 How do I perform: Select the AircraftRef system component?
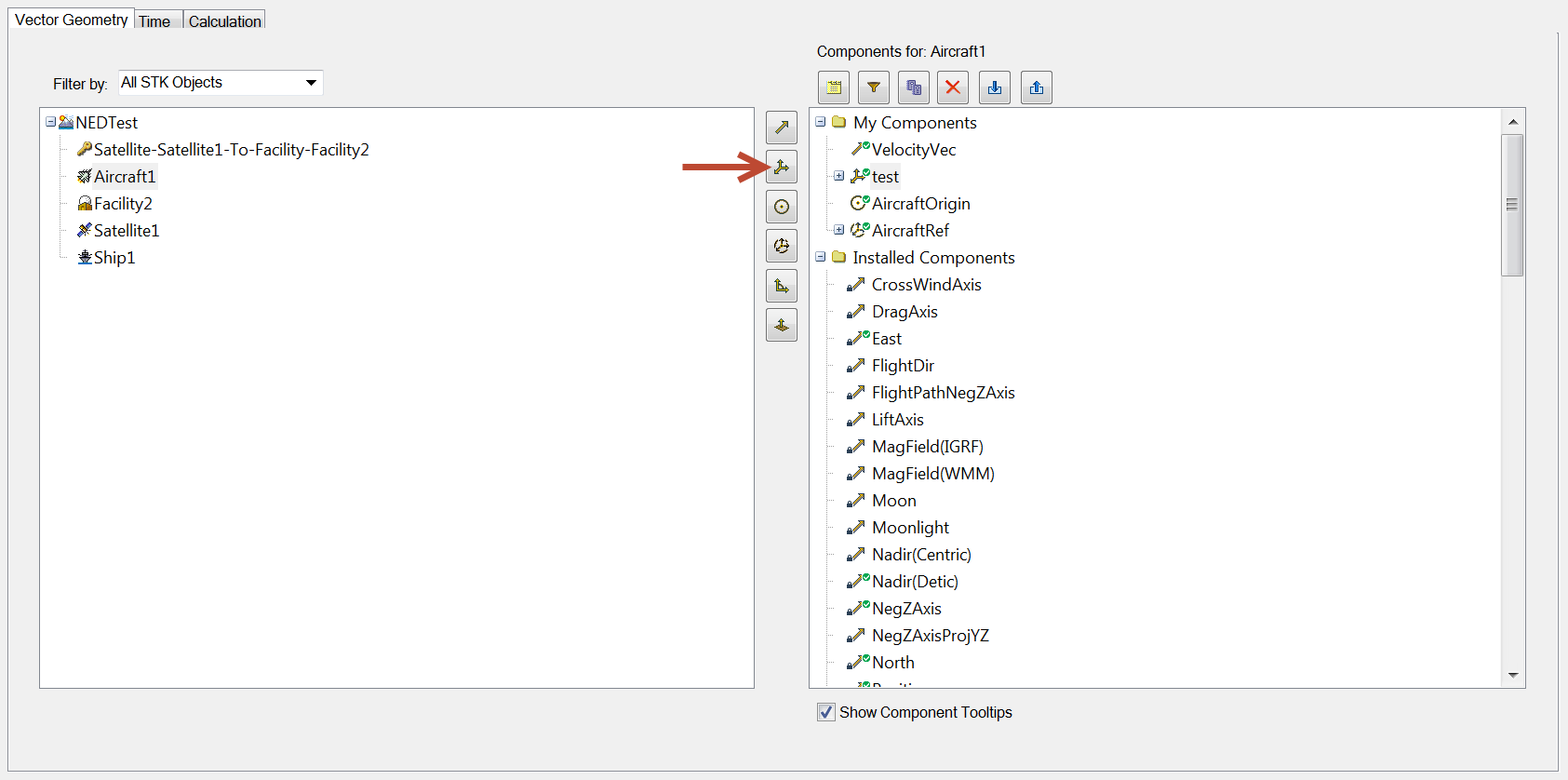coord(910,230)
